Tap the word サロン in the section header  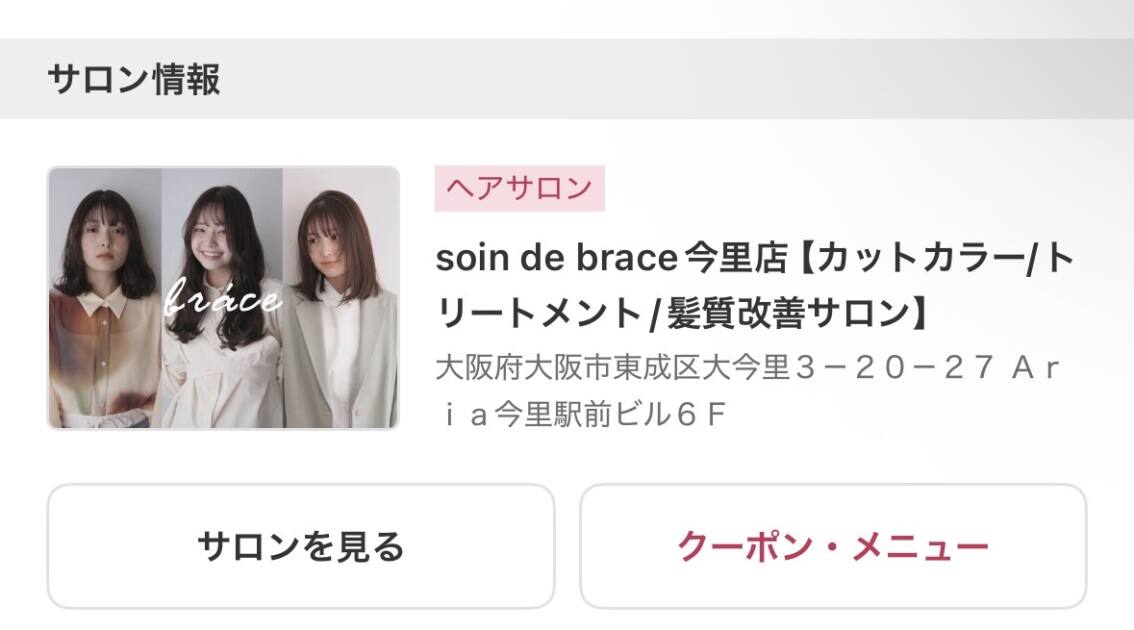point(97,80)
